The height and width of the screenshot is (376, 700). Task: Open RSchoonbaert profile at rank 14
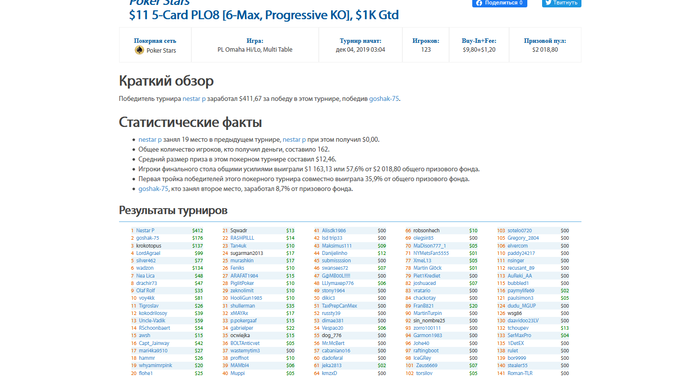point(154,328)
